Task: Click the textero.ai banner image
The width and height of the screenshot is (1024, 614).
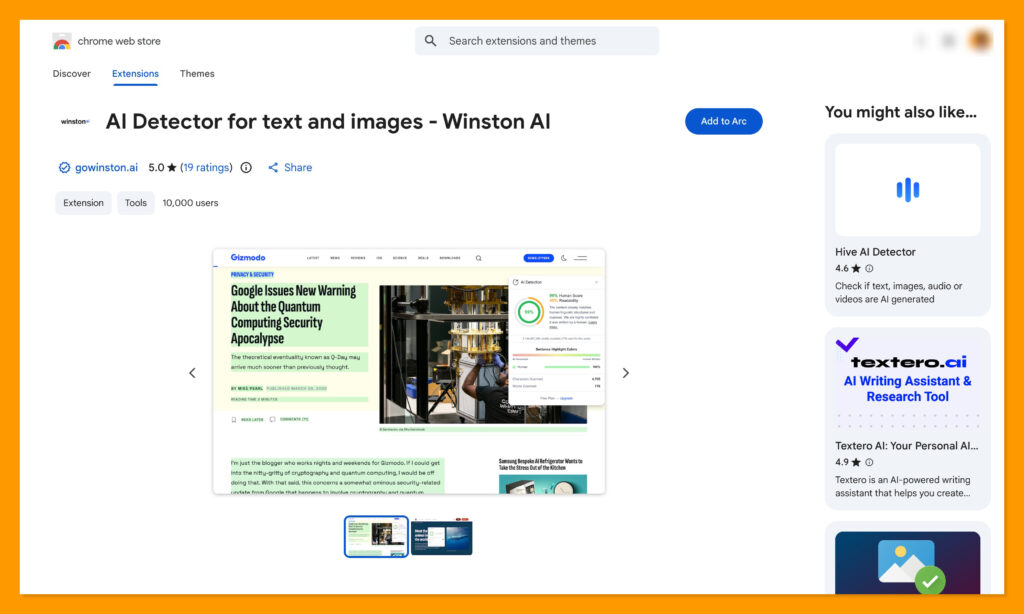Action: pos(908,383)
